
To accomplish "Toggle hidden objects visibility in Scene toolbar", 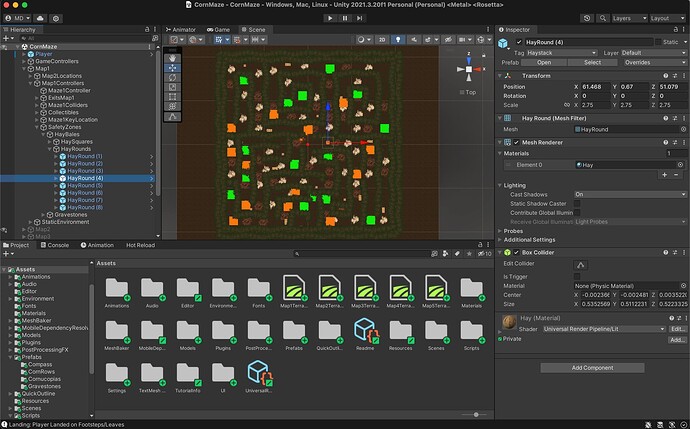I will pos(448,40).
